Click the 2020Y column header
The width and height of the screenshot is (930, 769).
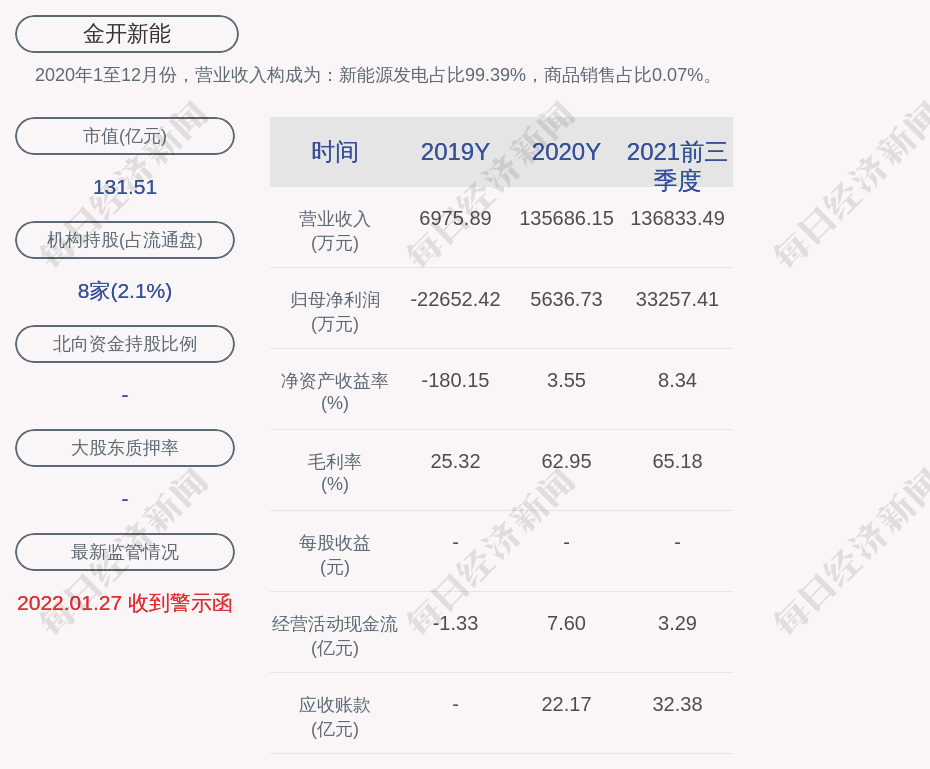pos(566,152)
